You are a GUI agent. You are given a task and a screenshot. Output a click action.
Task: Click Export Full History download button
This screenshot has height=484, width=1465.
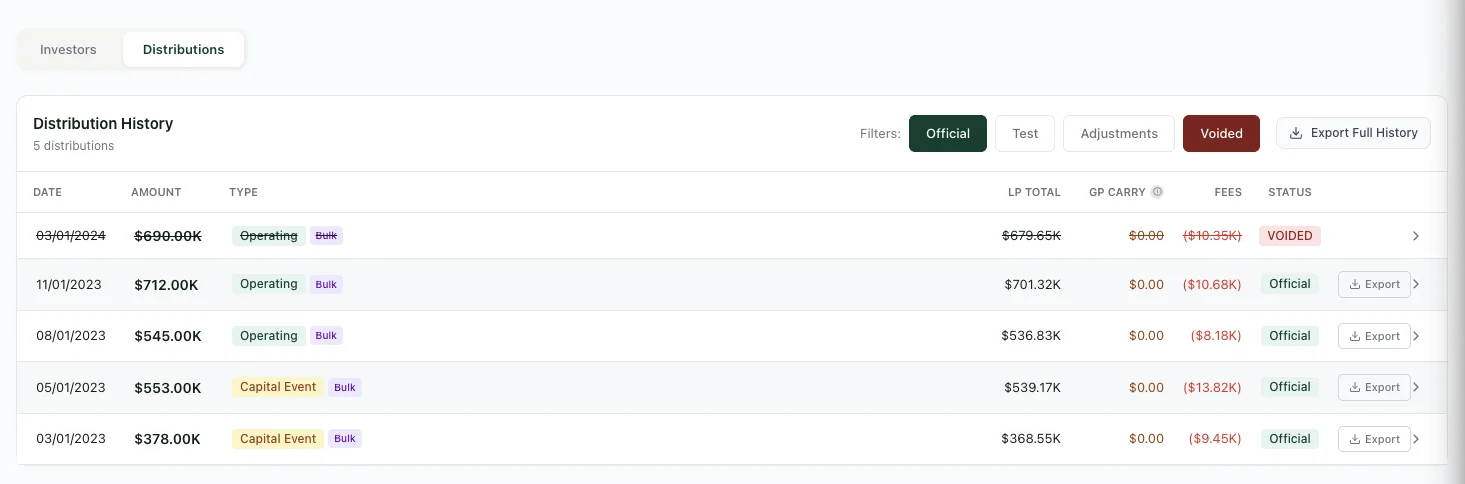(1353, 133)
